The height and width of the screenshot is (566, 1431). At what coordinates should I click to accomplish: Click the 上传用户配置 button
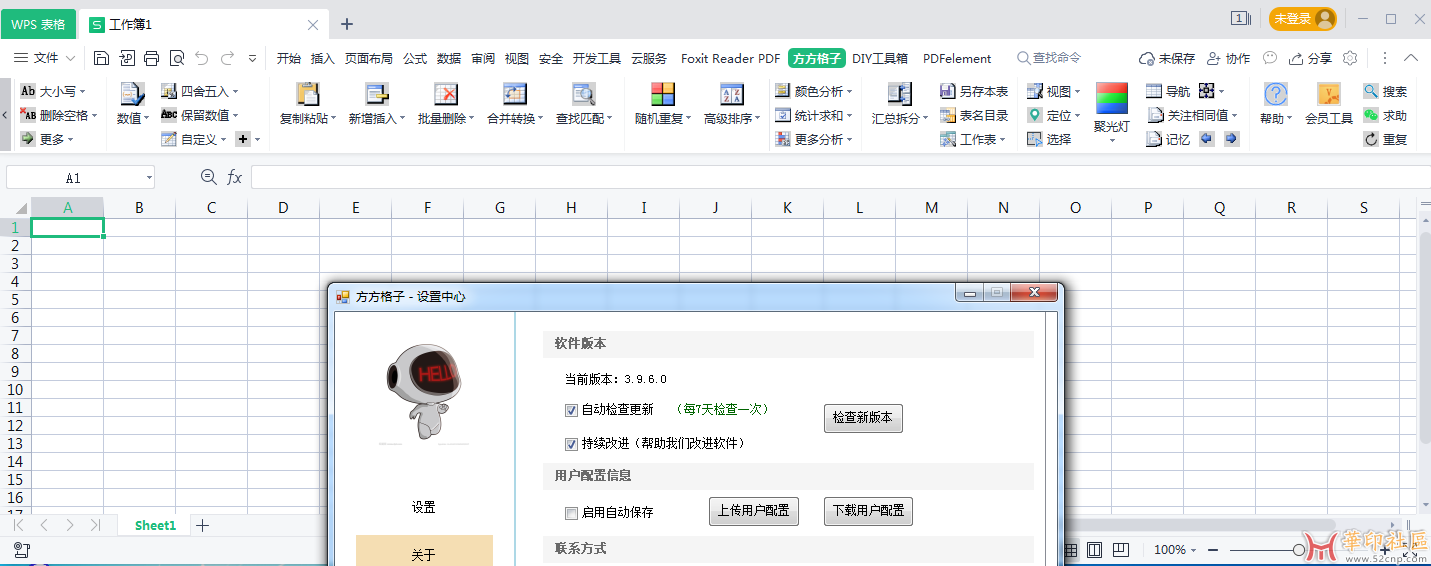click(x=754, y=511)
